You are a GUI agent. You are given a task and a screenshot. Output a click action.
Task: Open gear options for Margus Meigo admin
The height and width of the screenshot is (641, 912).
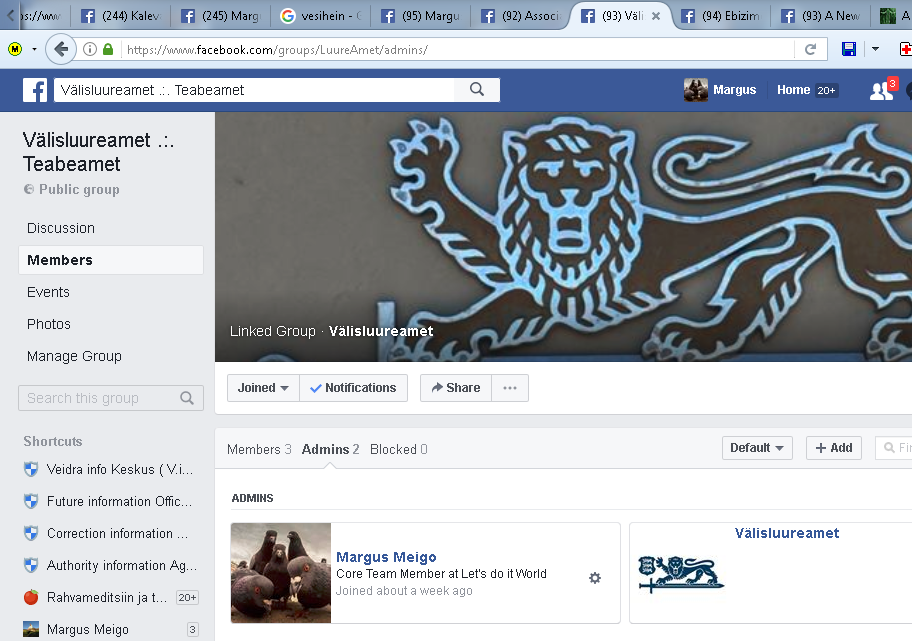(x=594, y=578)
